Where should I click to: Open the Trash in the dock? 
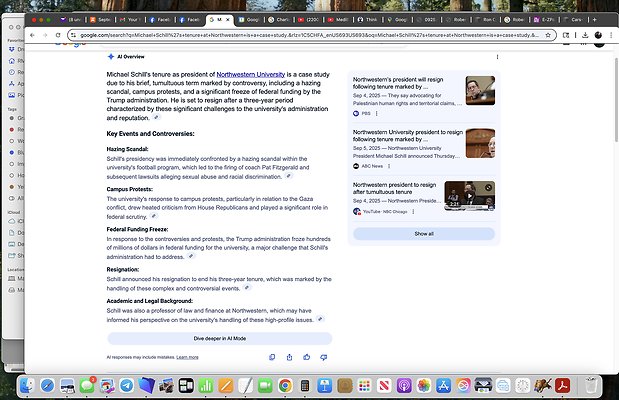click(x=591, y=385)
